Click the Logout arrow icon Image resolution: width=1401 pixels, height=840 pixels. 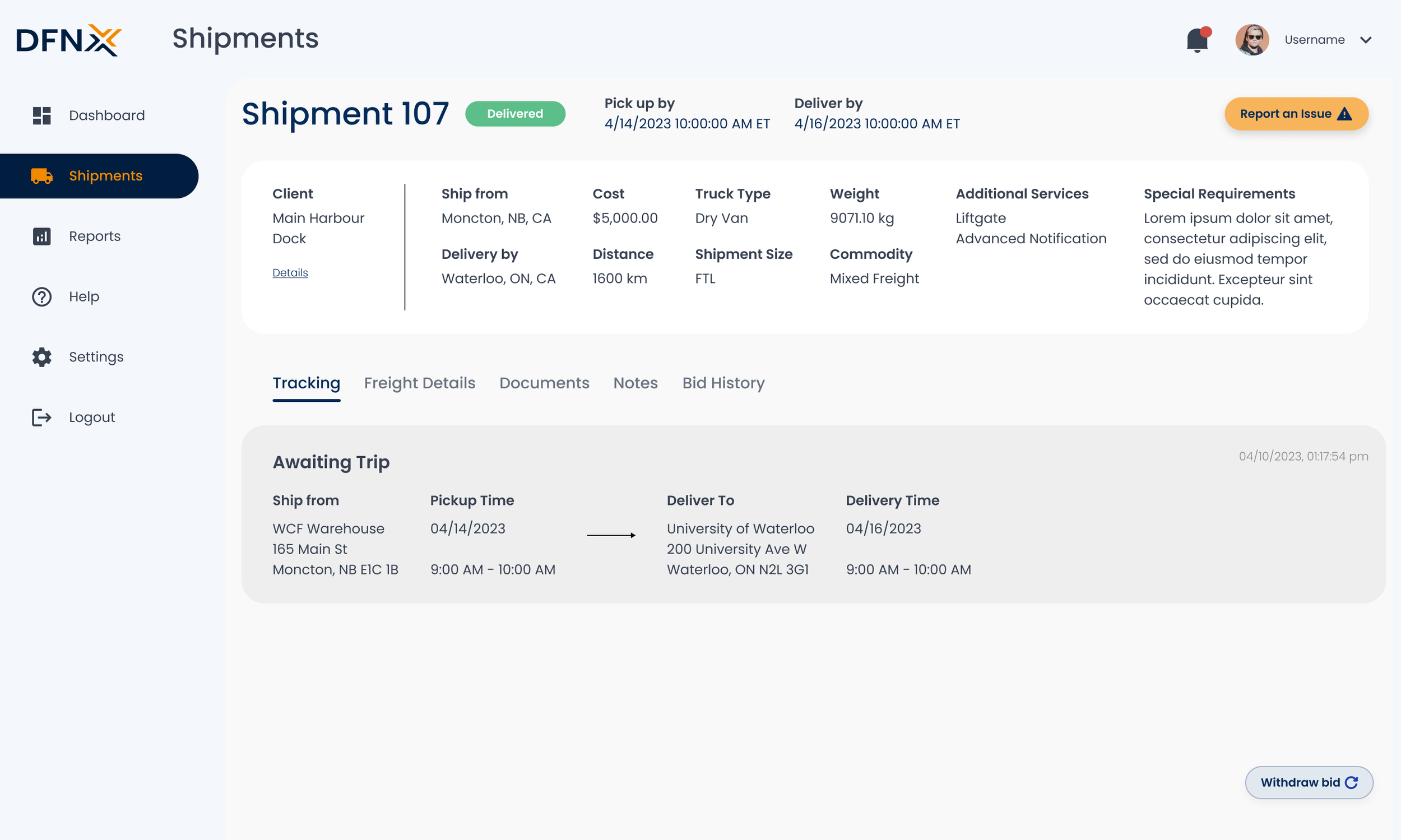[x=41, y=417]
